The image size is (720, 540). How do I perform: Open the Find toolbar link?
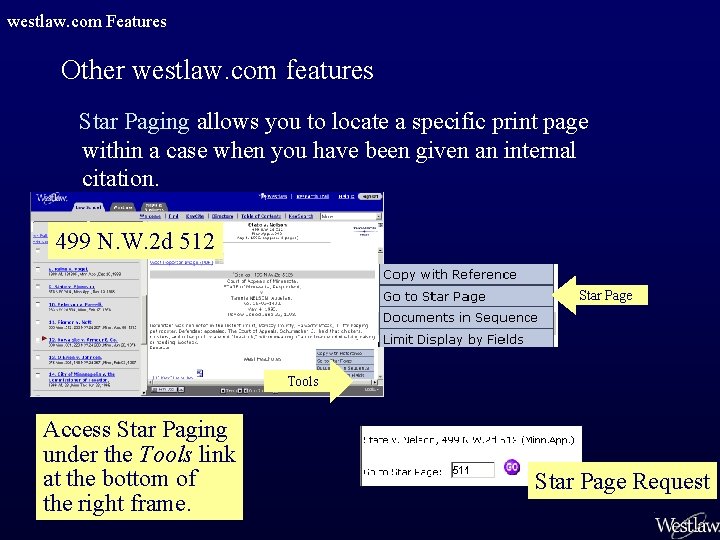pyautogui.click(x=174, y=216)
